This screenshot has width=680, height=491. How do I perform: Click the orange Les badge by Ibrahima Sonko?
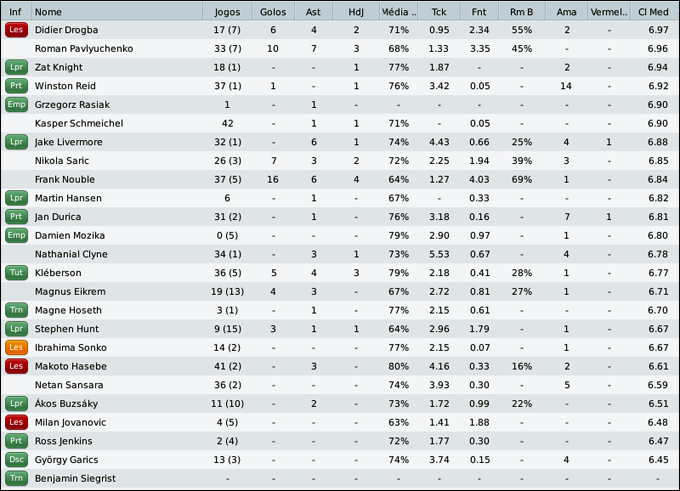click(15, 348)
